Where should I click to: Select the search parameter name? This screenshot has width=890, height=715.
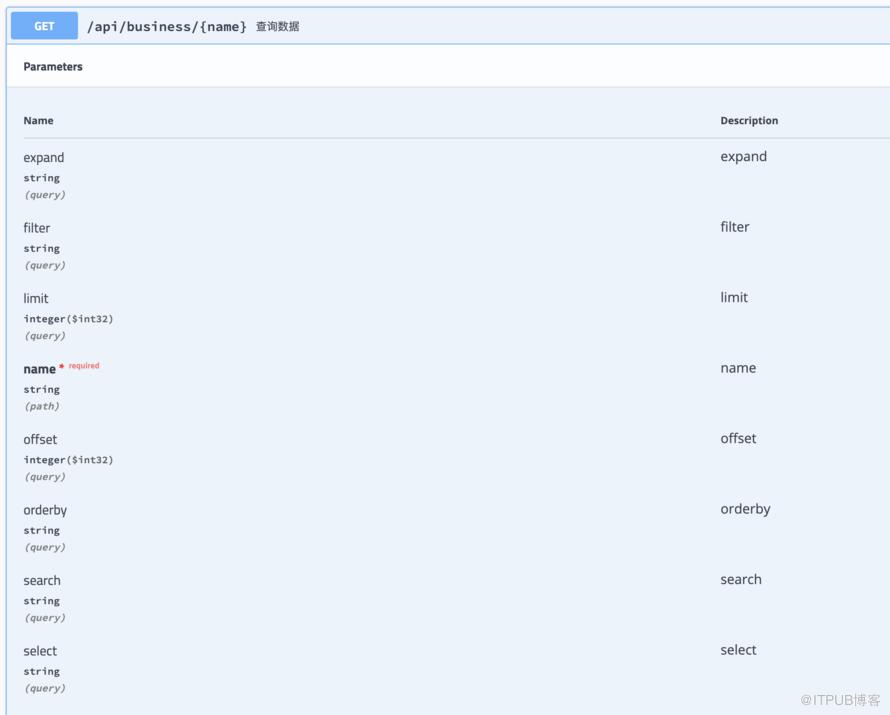click(42, 581)
